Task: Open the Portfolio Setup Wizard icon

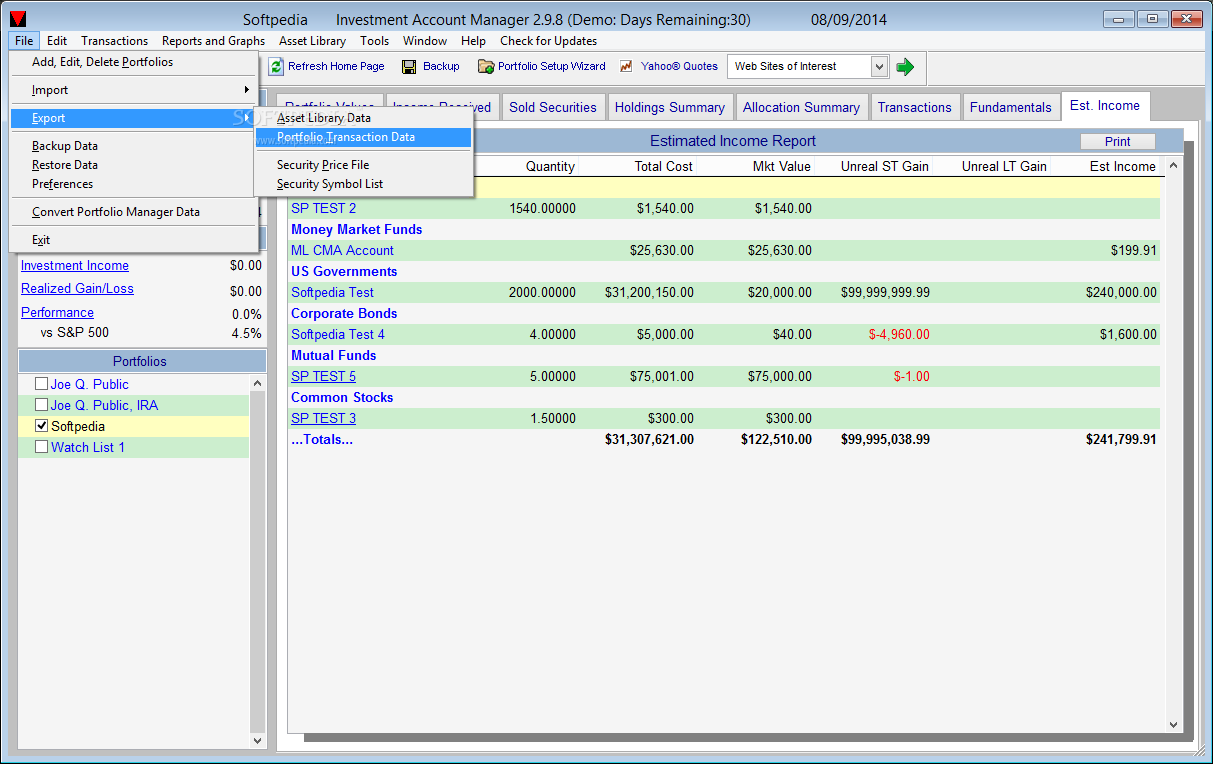Action: point(486,67)
